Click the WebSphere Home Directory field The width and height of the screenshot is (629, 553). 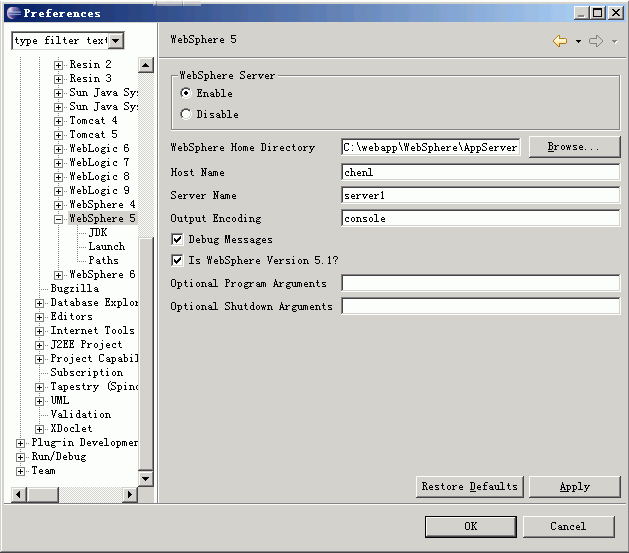(431, 147)
